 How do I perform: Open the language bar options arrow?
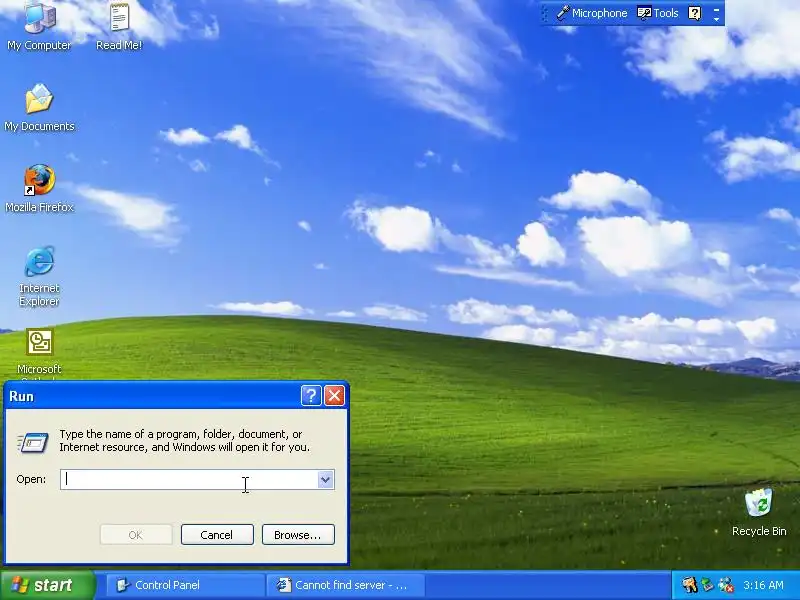tap(716, 19)
